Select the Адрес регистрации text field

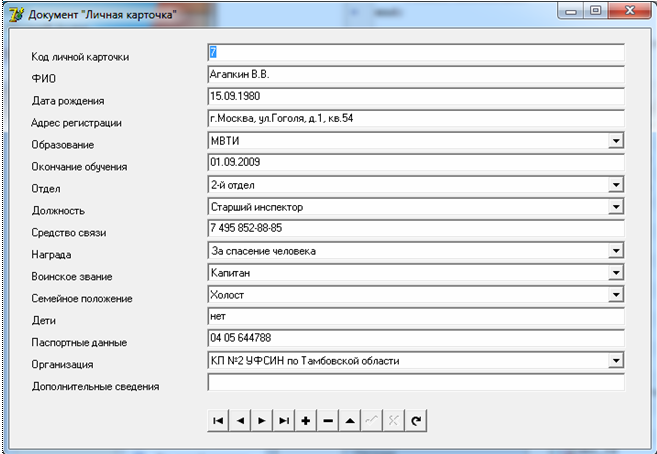[414, 119]
